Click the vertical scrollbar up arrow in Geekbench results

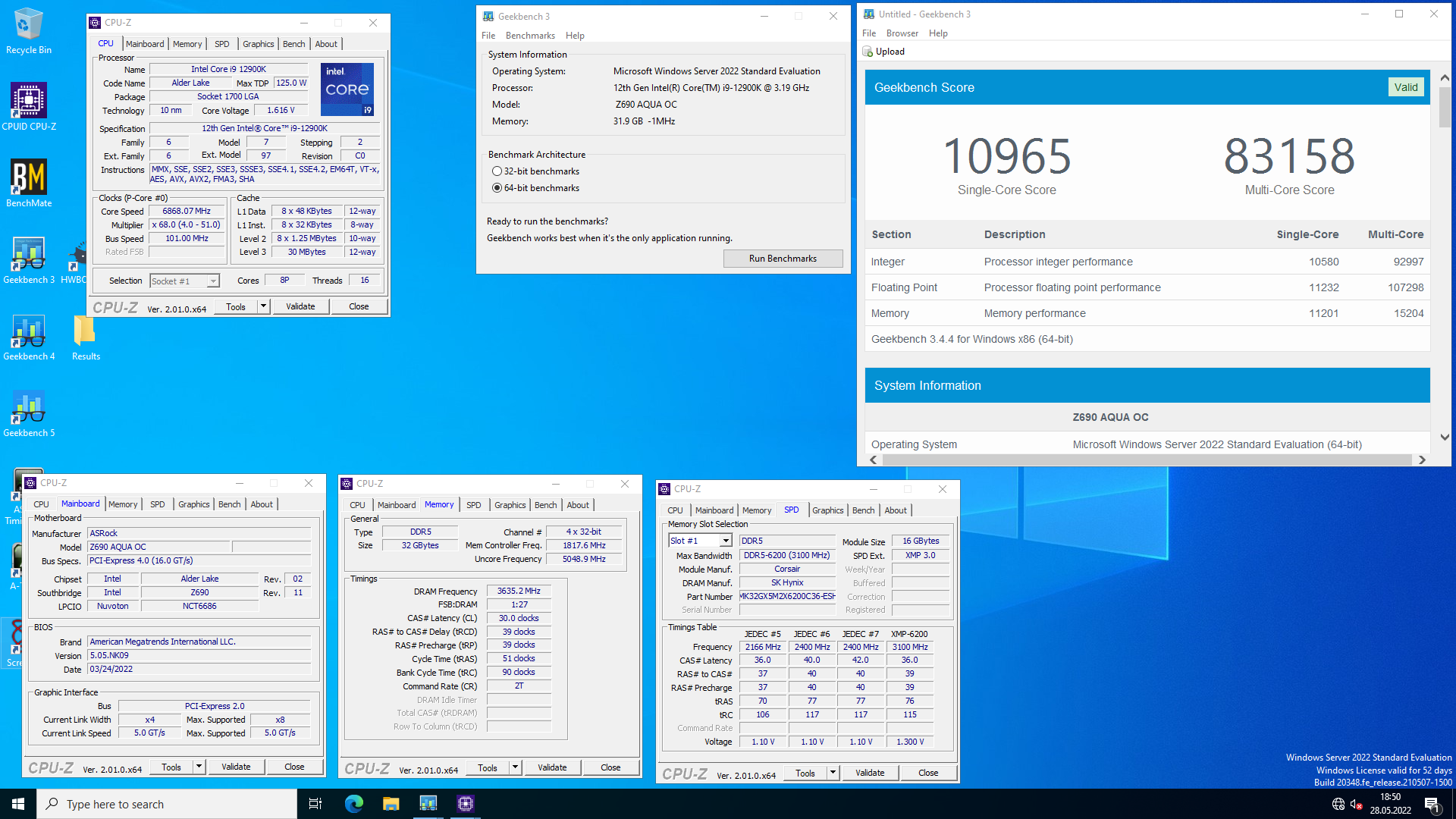click(1445, 78)
